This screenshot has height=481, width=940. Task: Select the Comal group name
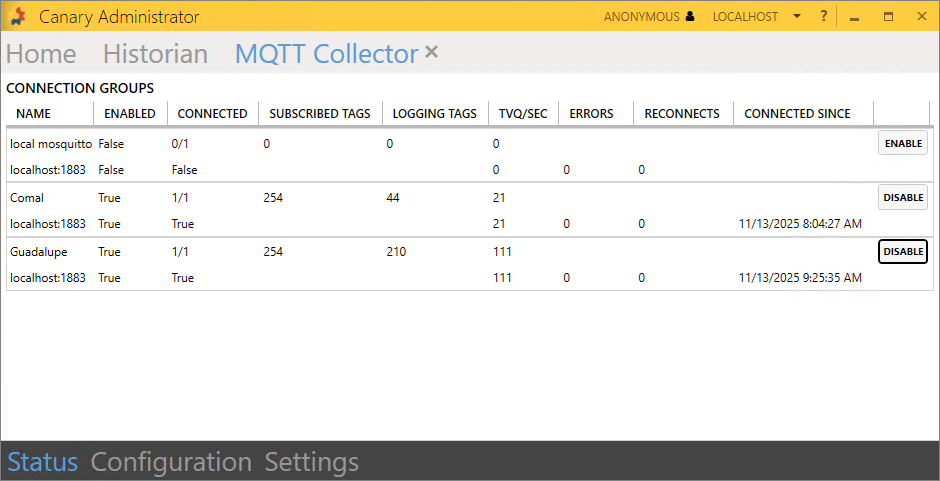click(x=27, y=198)
